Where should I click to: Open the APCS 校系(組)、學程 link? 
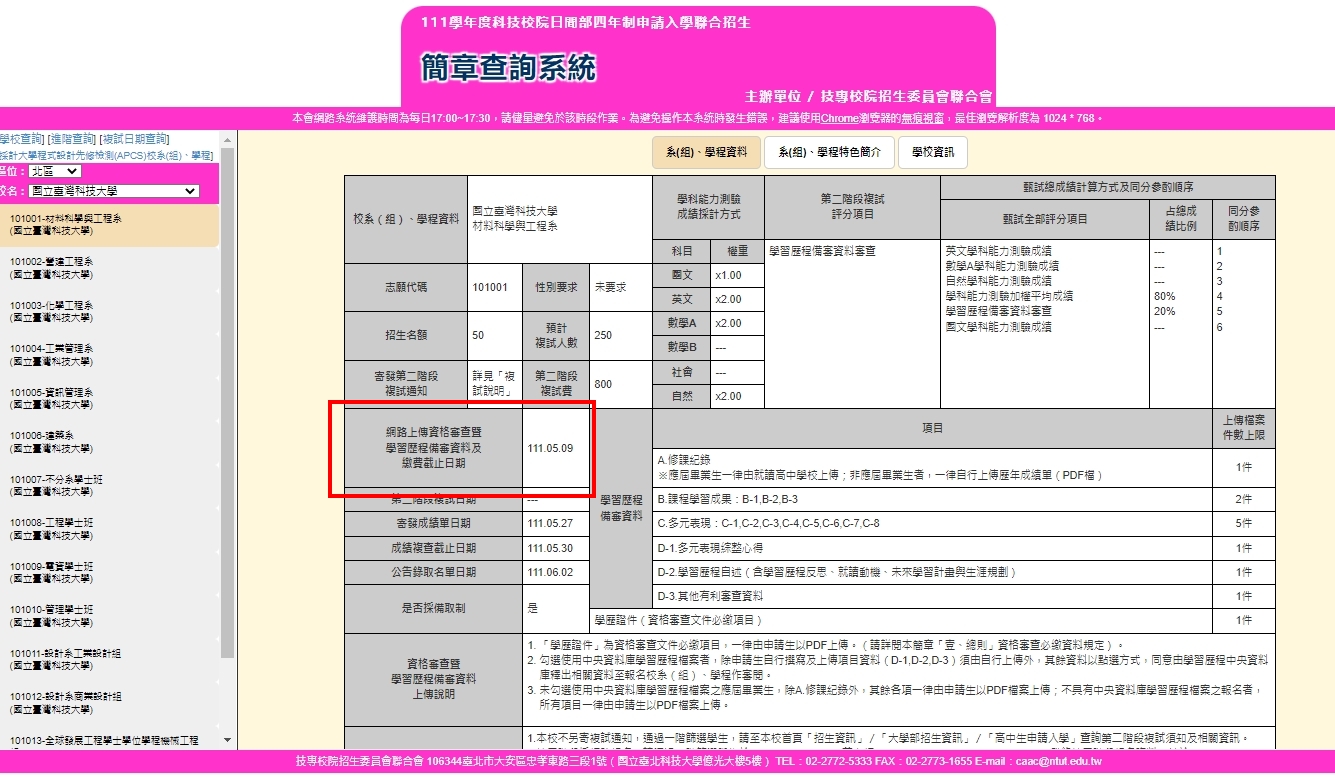pyautogui.click(x=105, y=155)
